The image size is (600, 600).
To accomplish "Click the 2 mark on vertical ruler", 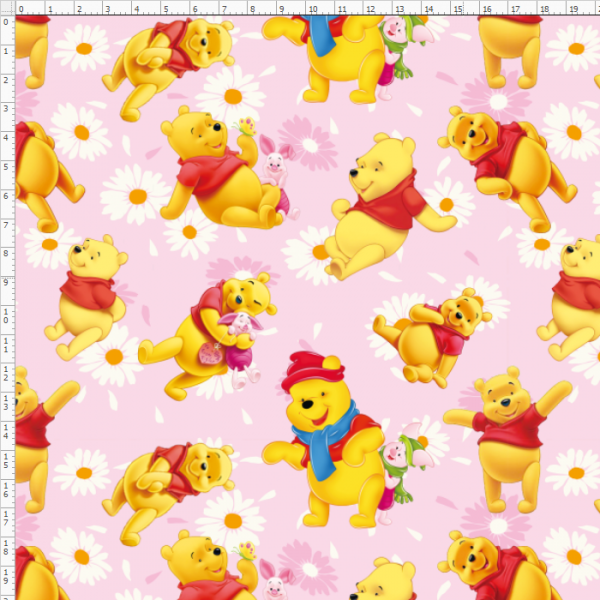I will click(x=6, y=80).
